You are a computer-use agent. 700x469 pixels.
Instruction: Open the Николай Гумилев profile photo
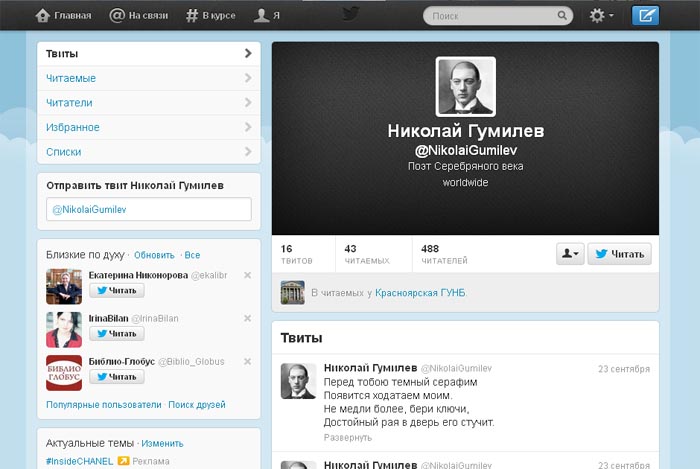coord(466,87)
